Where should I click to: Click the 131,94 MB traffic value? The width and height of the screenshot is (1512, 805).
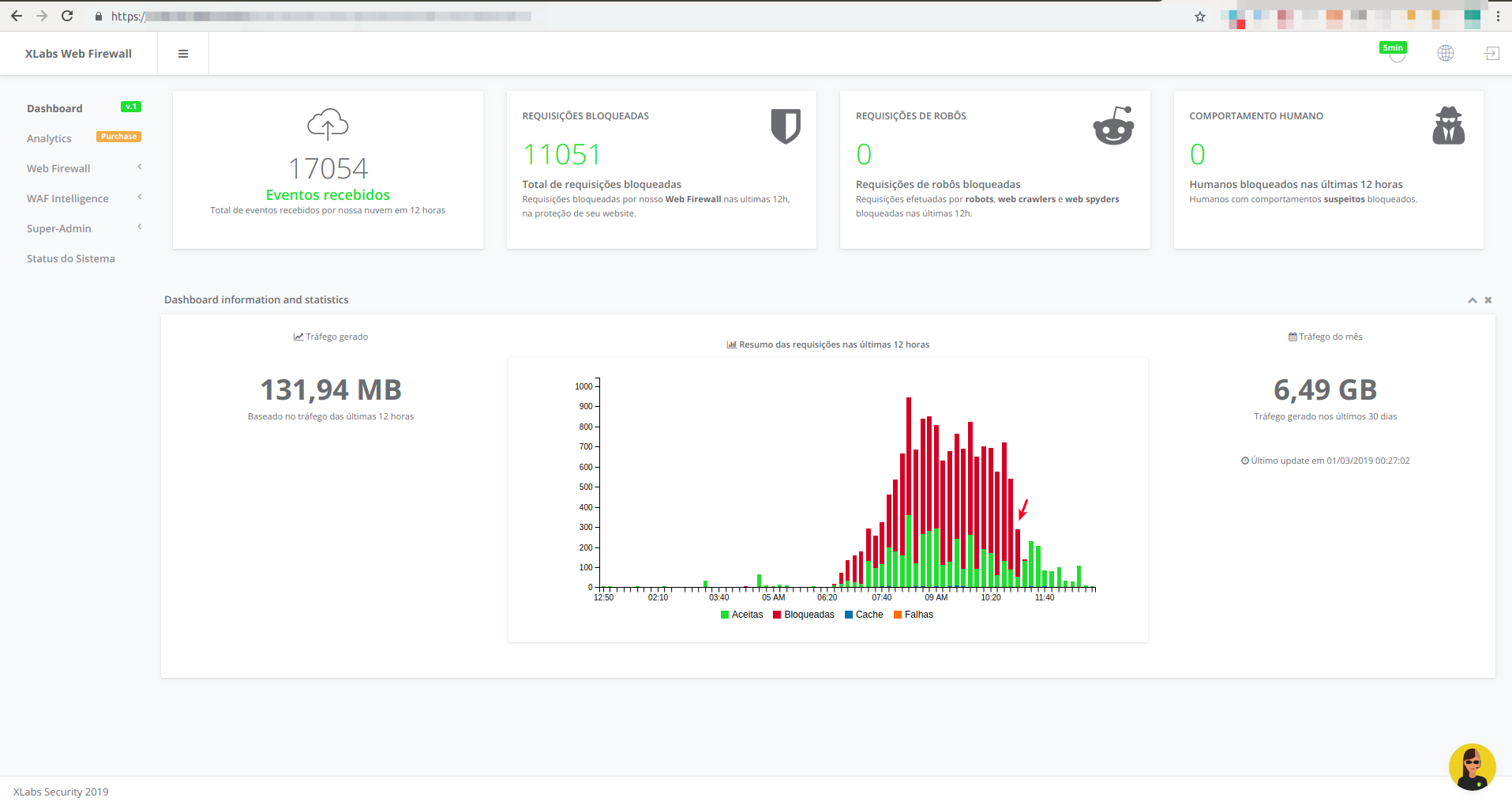coord(331,389)
